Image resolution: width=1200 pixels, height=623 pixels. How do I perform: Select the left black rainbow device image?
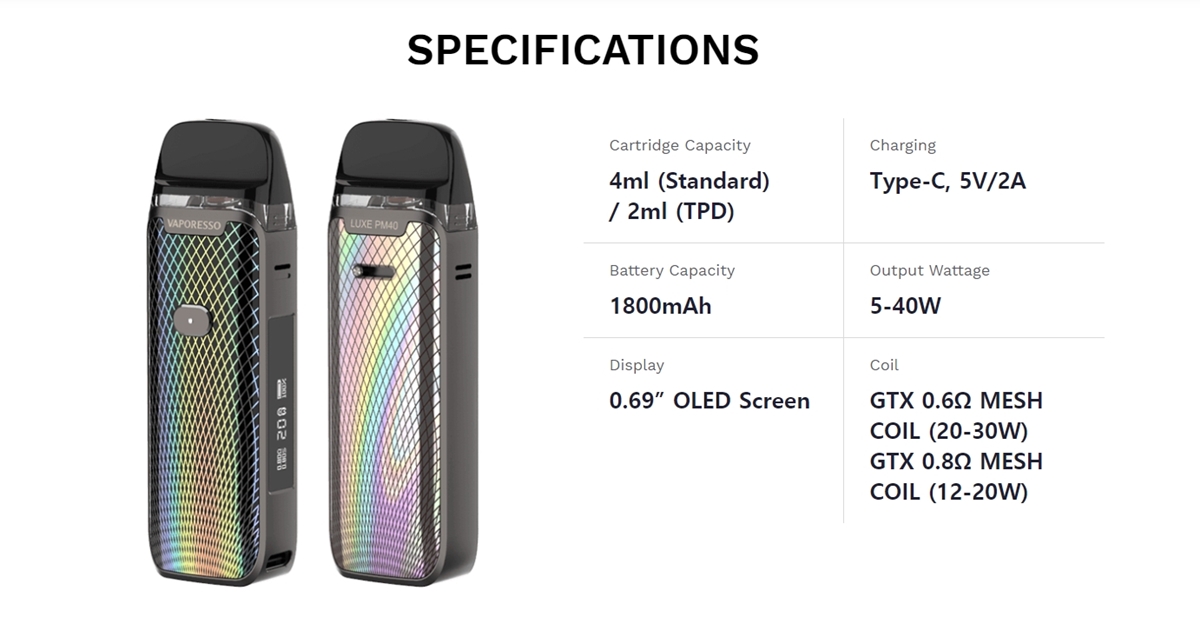click(x=229, y=352)
